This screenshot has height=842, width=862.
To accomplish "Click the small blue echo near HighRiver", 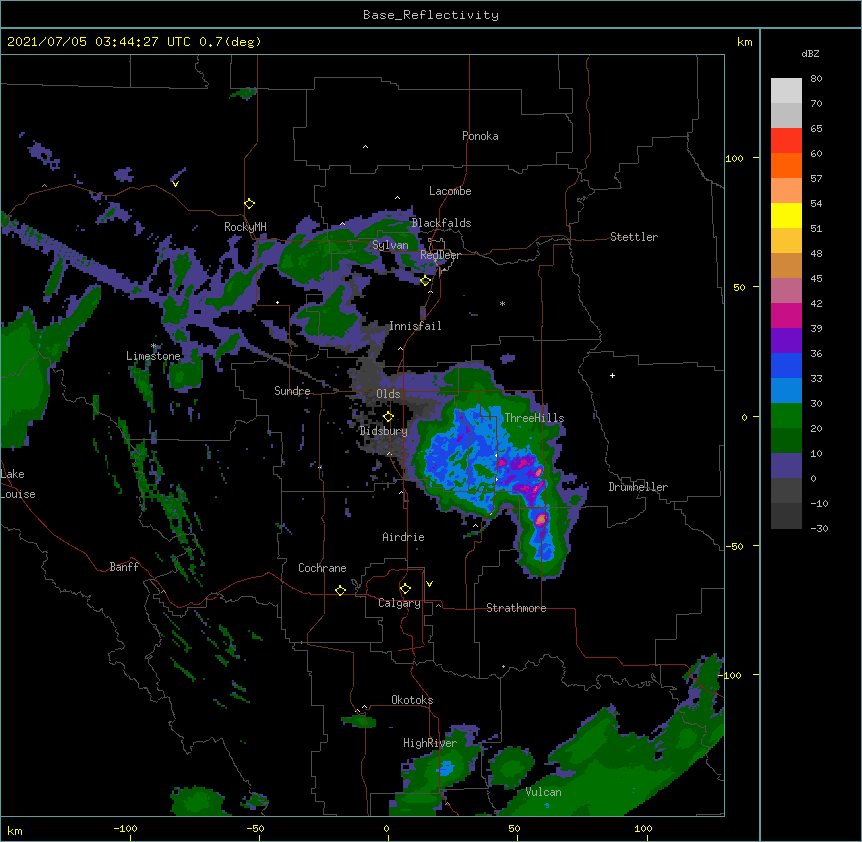I will pyautogui.click(x=446, y=768).
